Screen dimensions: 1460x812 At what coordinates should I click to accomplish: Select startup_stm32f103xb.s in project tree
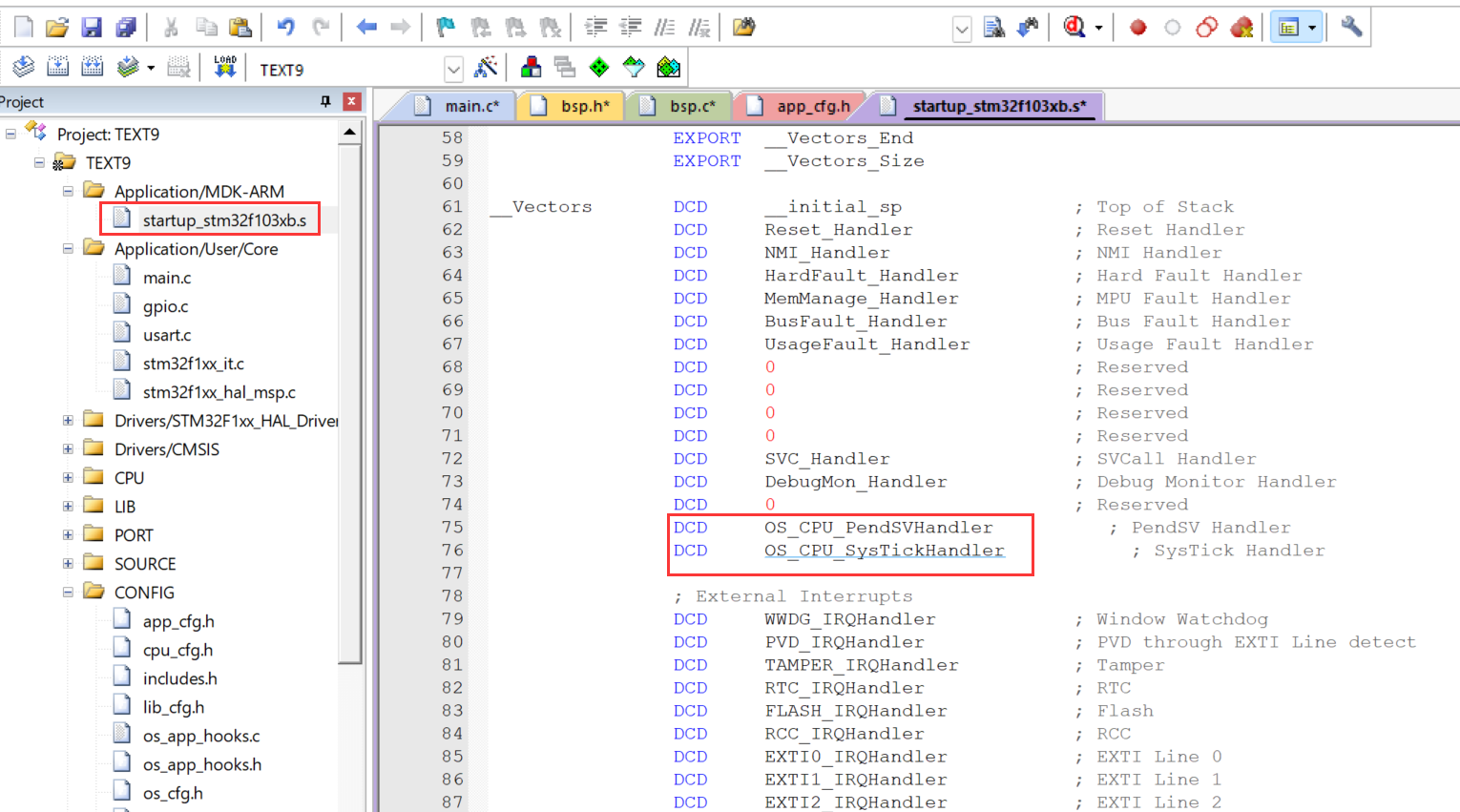[224, 220]
